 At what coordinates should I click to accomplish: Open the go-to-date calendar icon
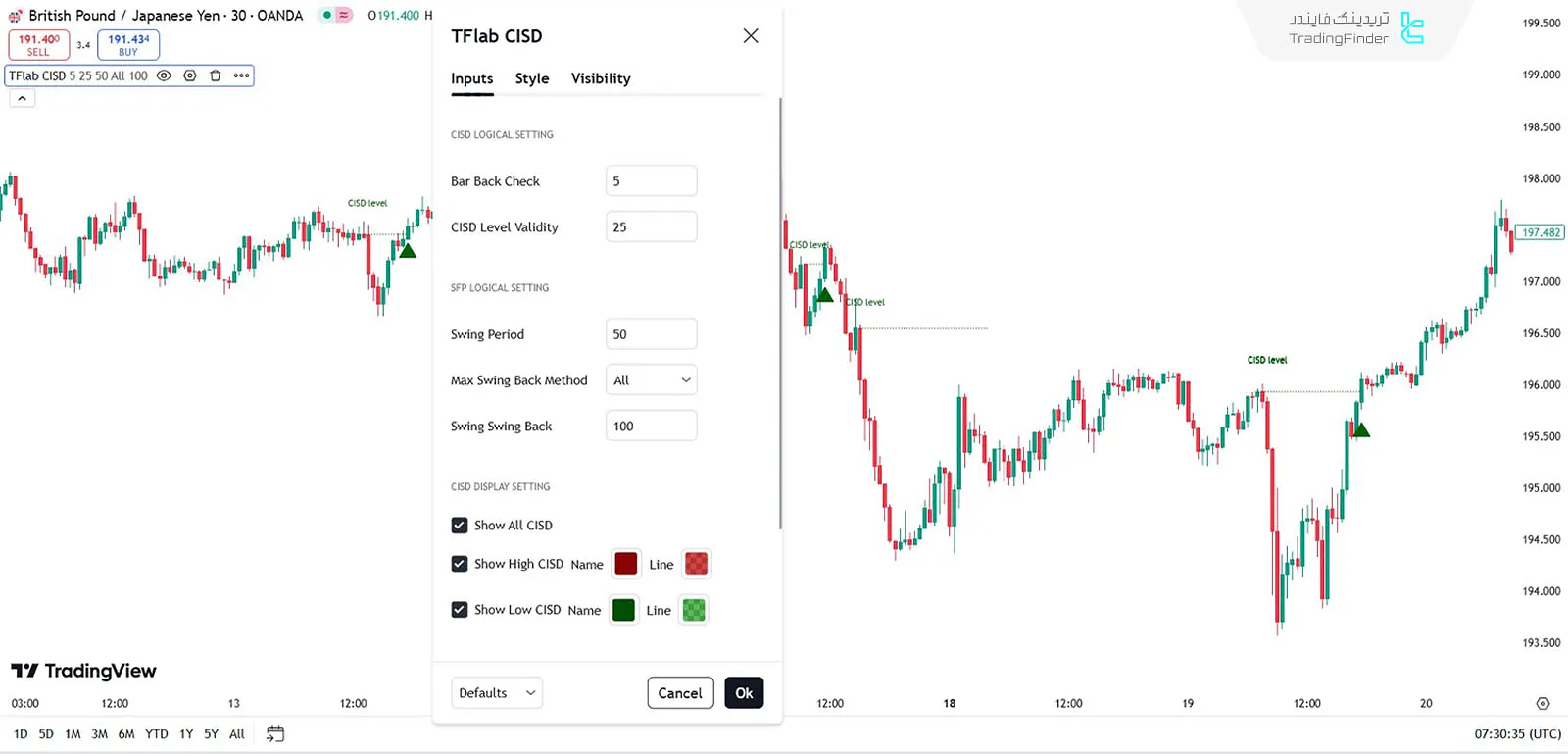[274, 732]
